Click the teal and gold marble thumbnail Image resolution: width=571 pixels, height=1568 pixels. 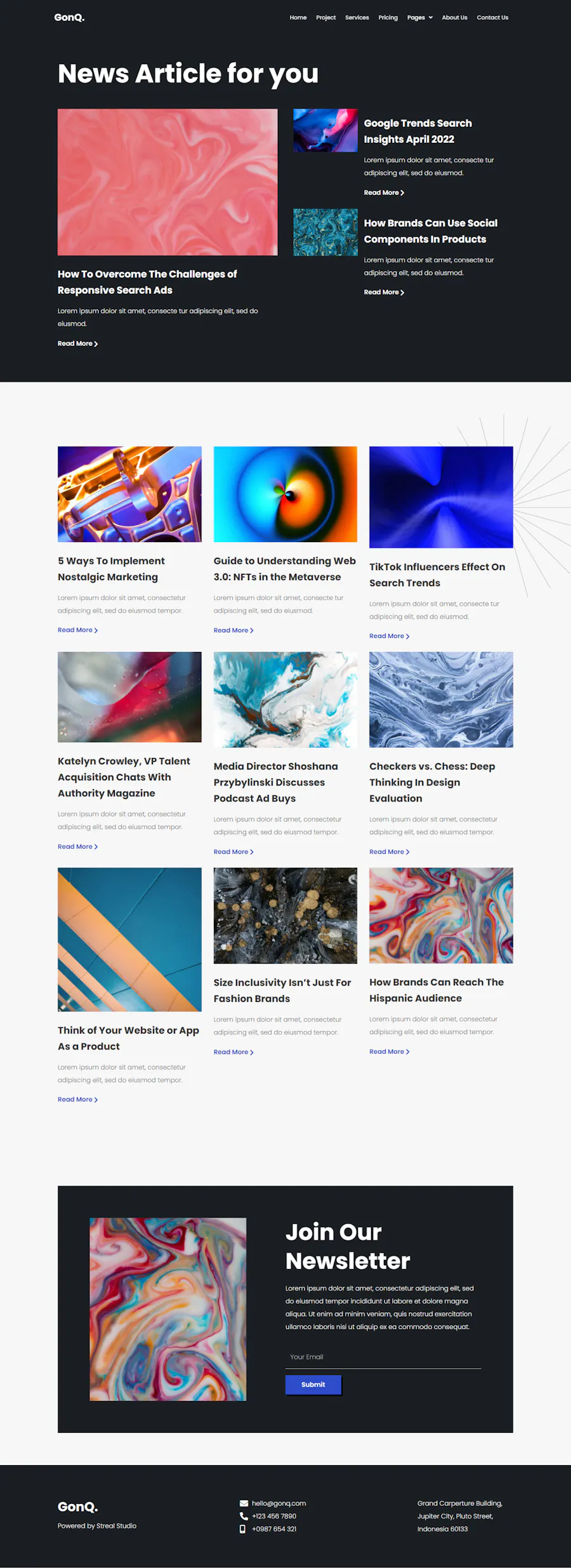click(x=325, y=232)
